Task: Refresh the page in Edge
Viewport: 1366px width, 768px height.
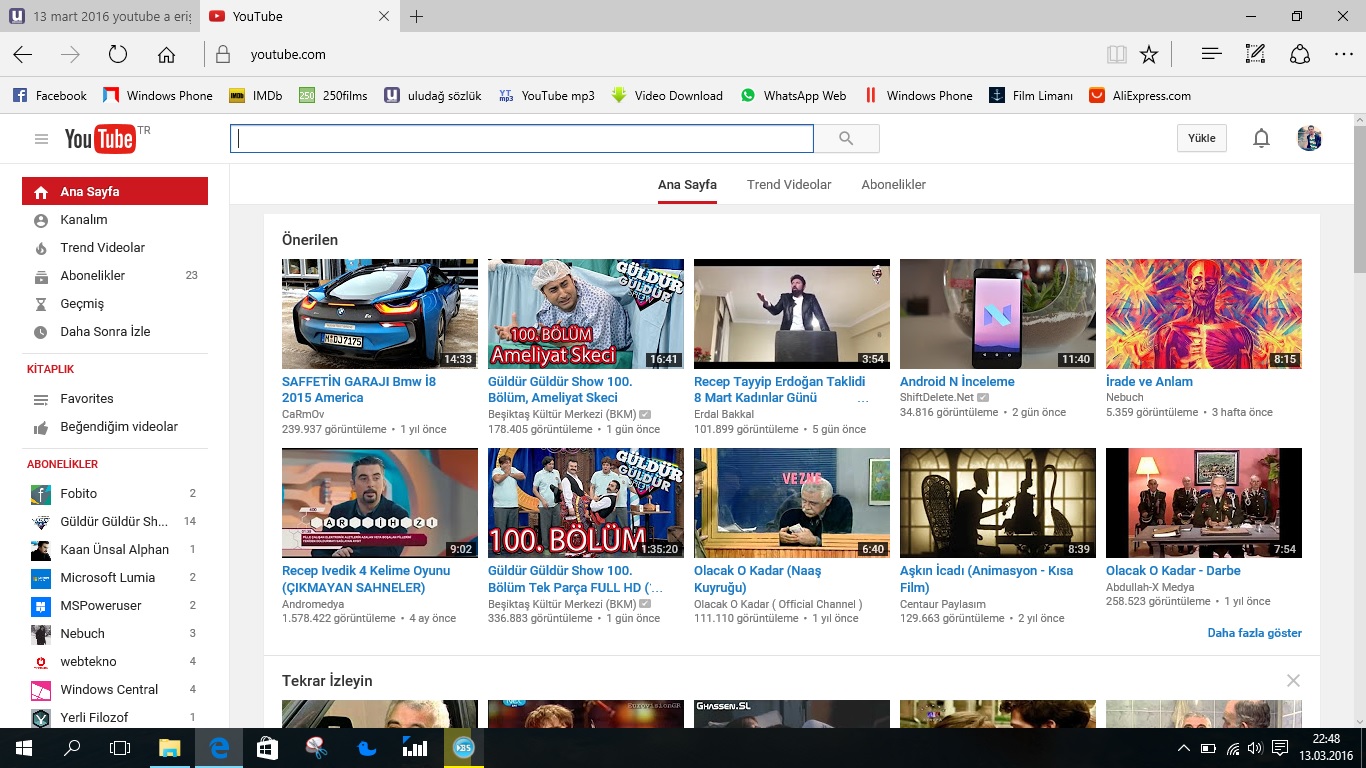Action: tap(118, 54)
